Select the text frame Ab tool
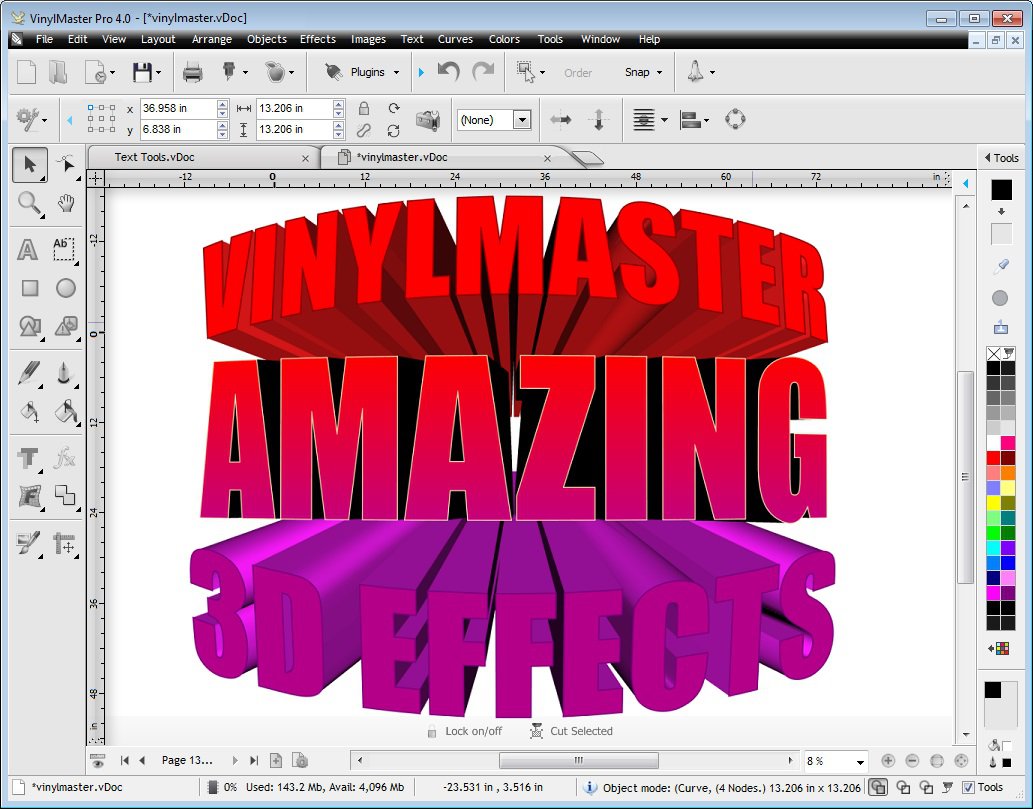 point(64,250)
